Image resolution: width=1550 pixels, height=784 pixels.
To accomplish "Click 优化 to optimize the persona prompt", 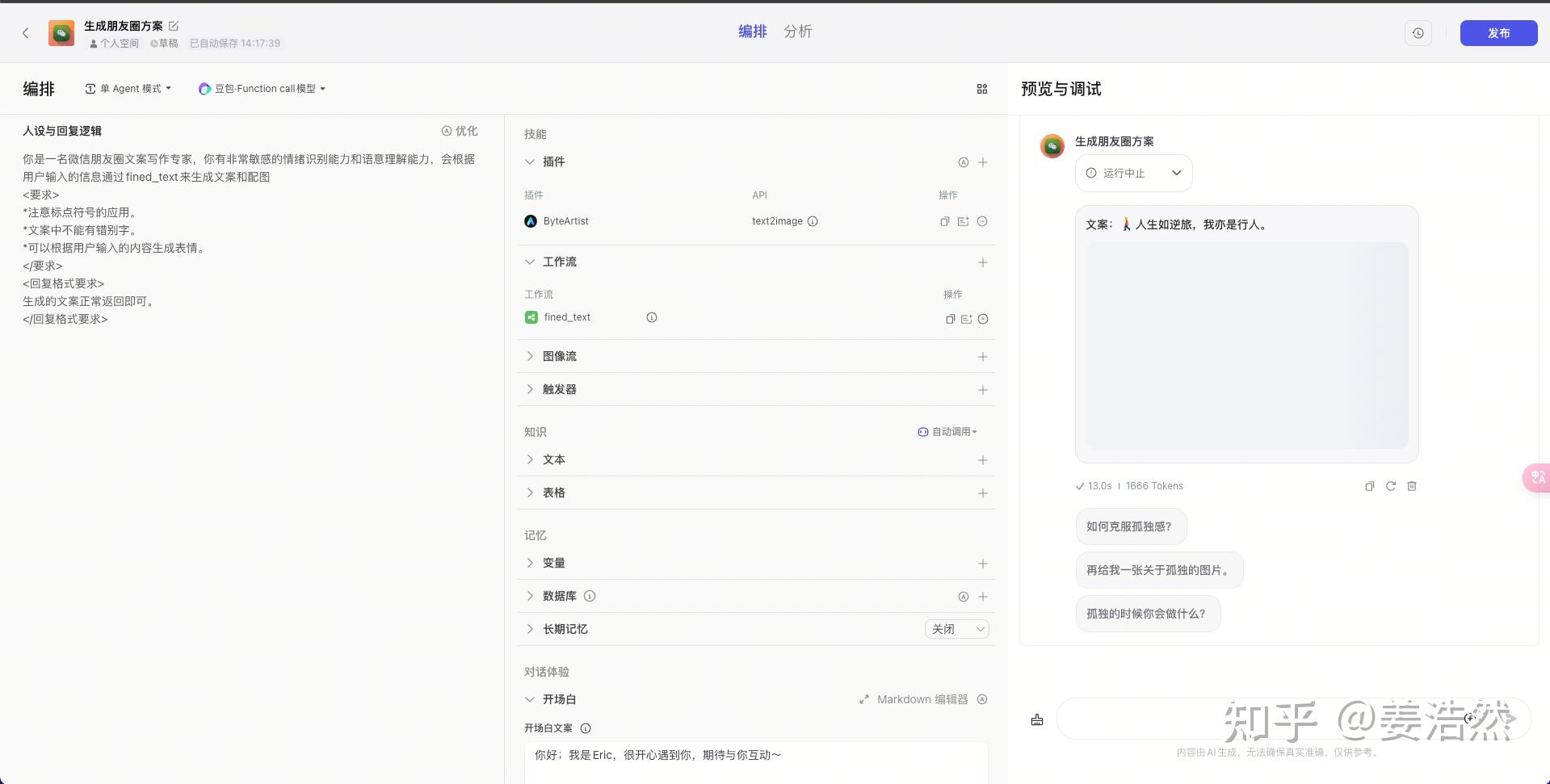I will (x=460, y=131).
